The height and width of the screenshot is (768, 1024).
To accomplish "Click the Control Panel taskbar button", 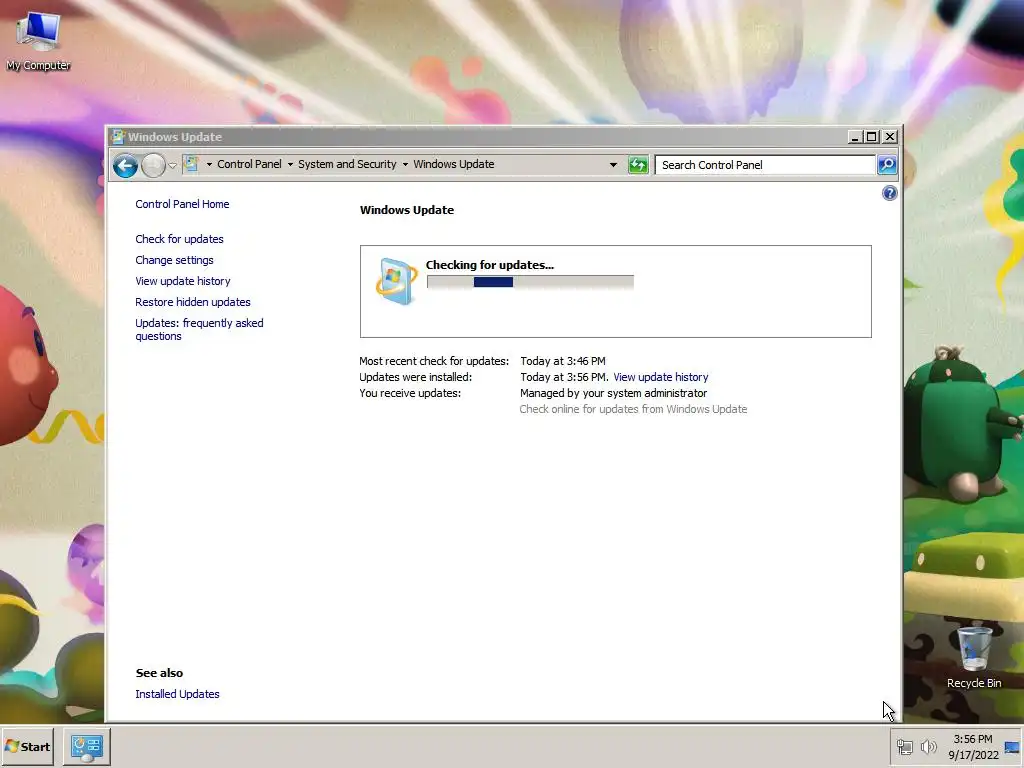I will [x=87, y=747].
